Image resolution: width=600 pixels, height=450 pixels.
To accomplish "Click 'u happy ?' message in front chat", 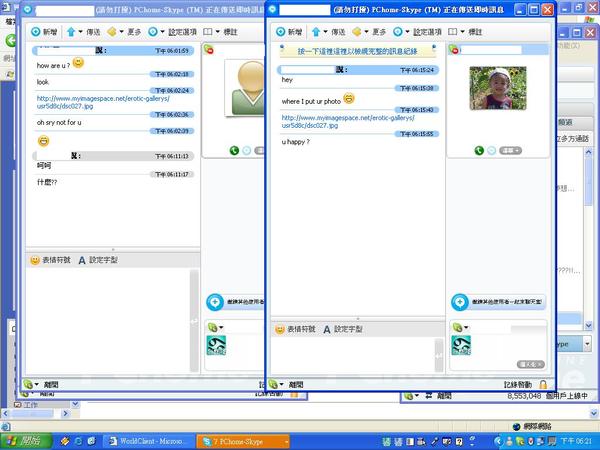I will point(295,142).
